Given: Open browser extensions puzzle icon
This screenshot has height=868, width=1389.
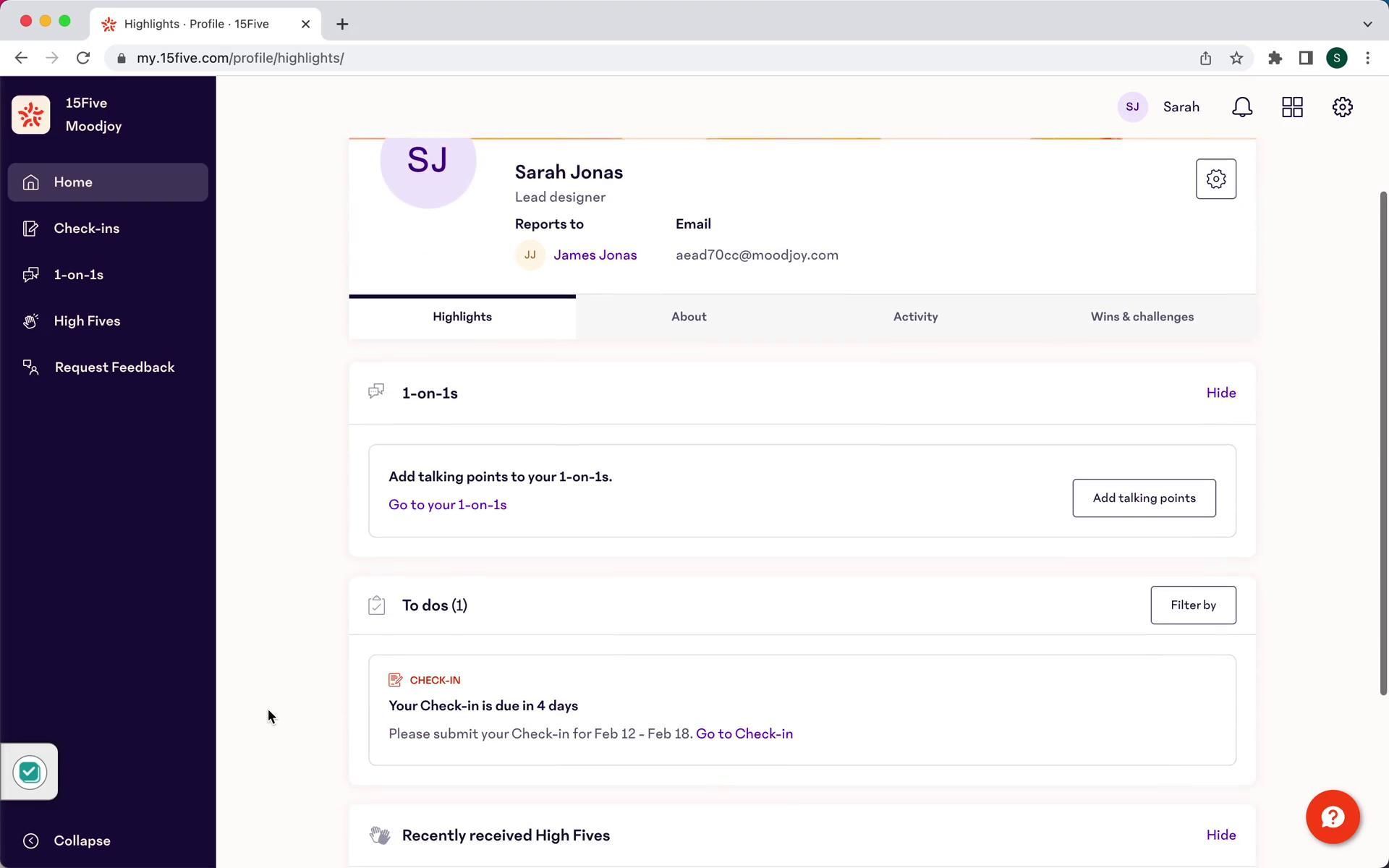Looking at the screenshot, I should (x=1275, y=58).
